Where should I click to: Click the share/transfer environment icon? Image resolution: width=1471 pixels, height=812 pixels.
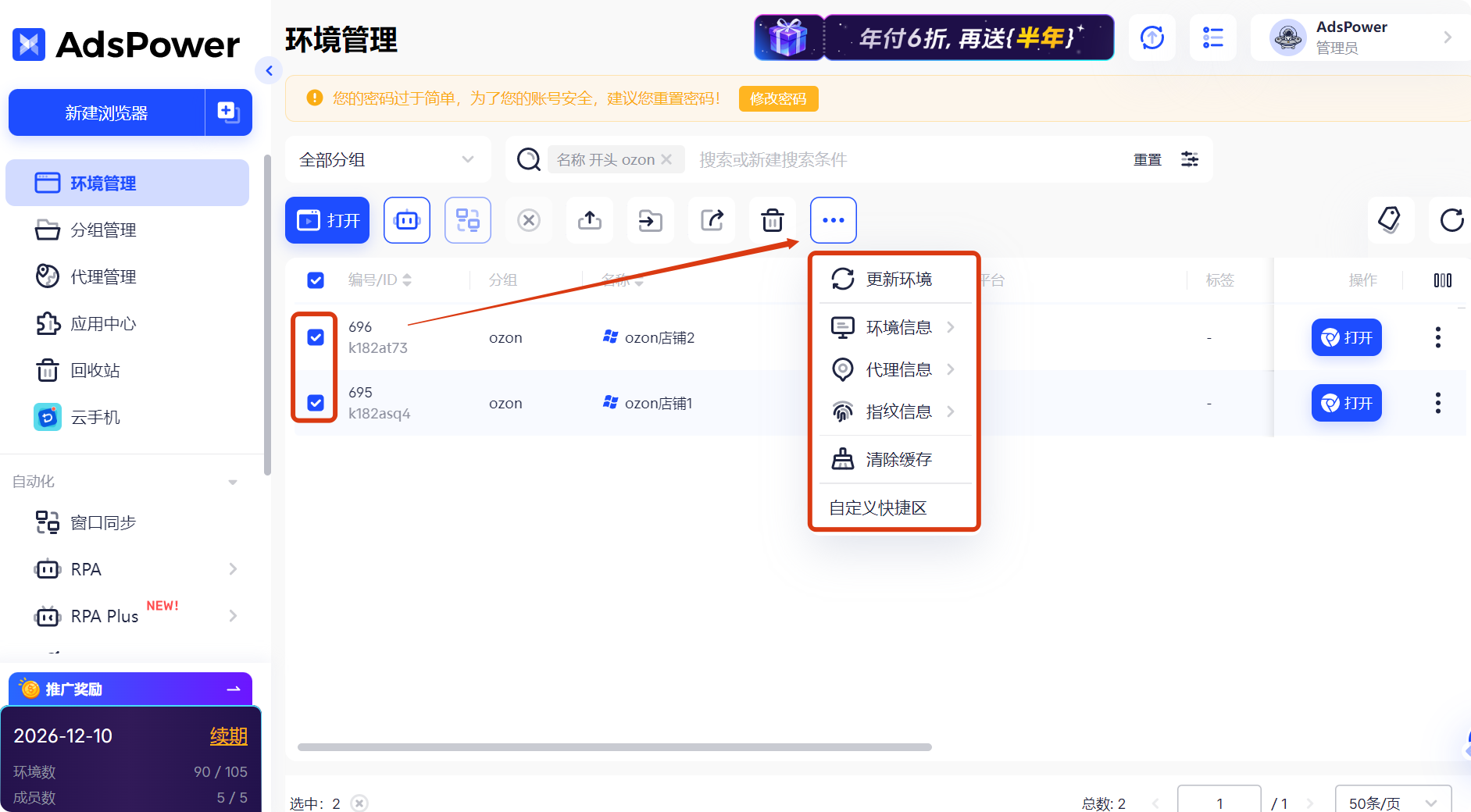[711, 220]
